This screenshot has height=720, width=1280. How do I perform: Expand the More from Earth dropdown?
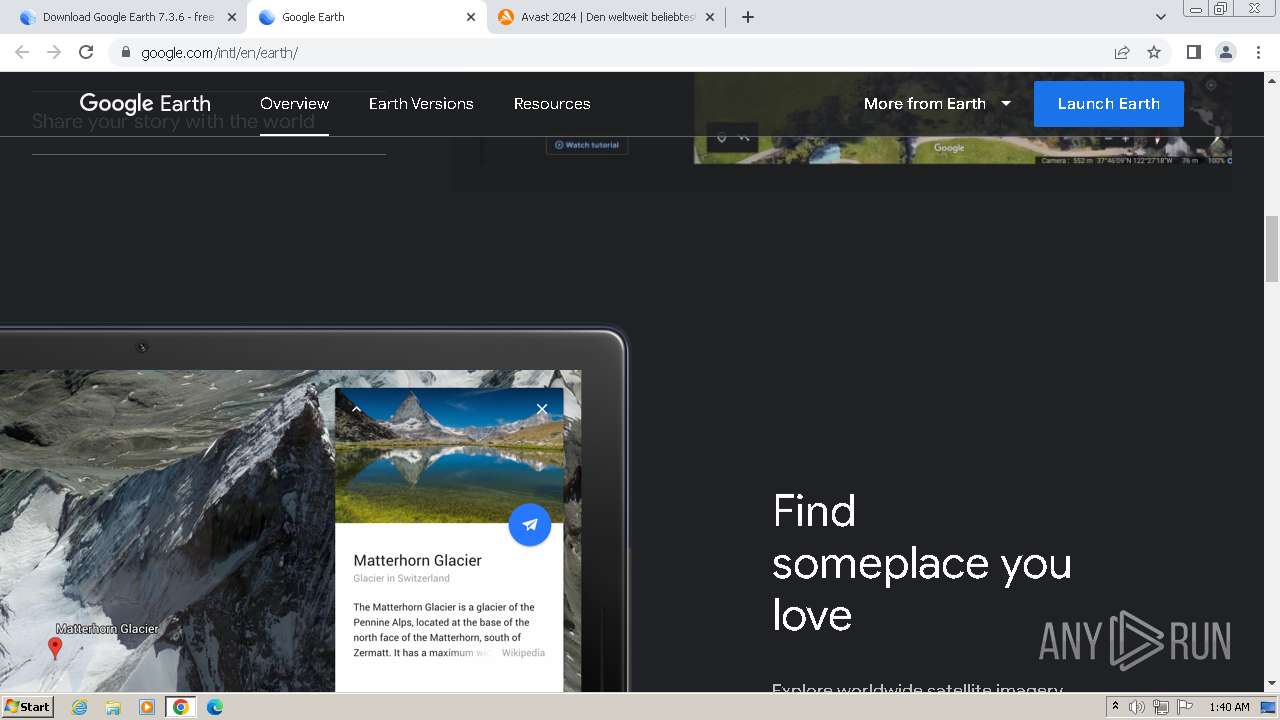point(937,103)
